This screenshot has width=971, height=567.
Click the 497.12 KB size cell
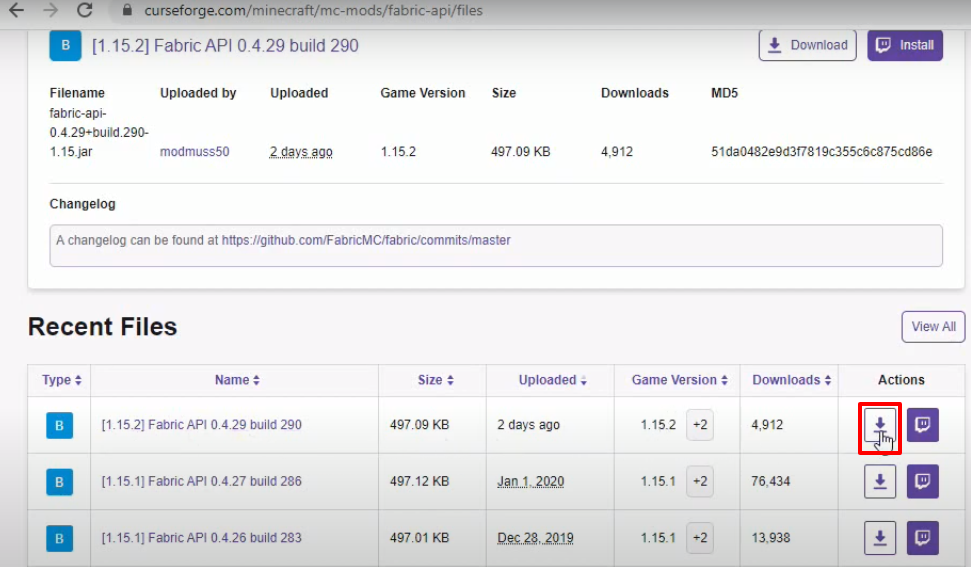[x=419, y=481]
